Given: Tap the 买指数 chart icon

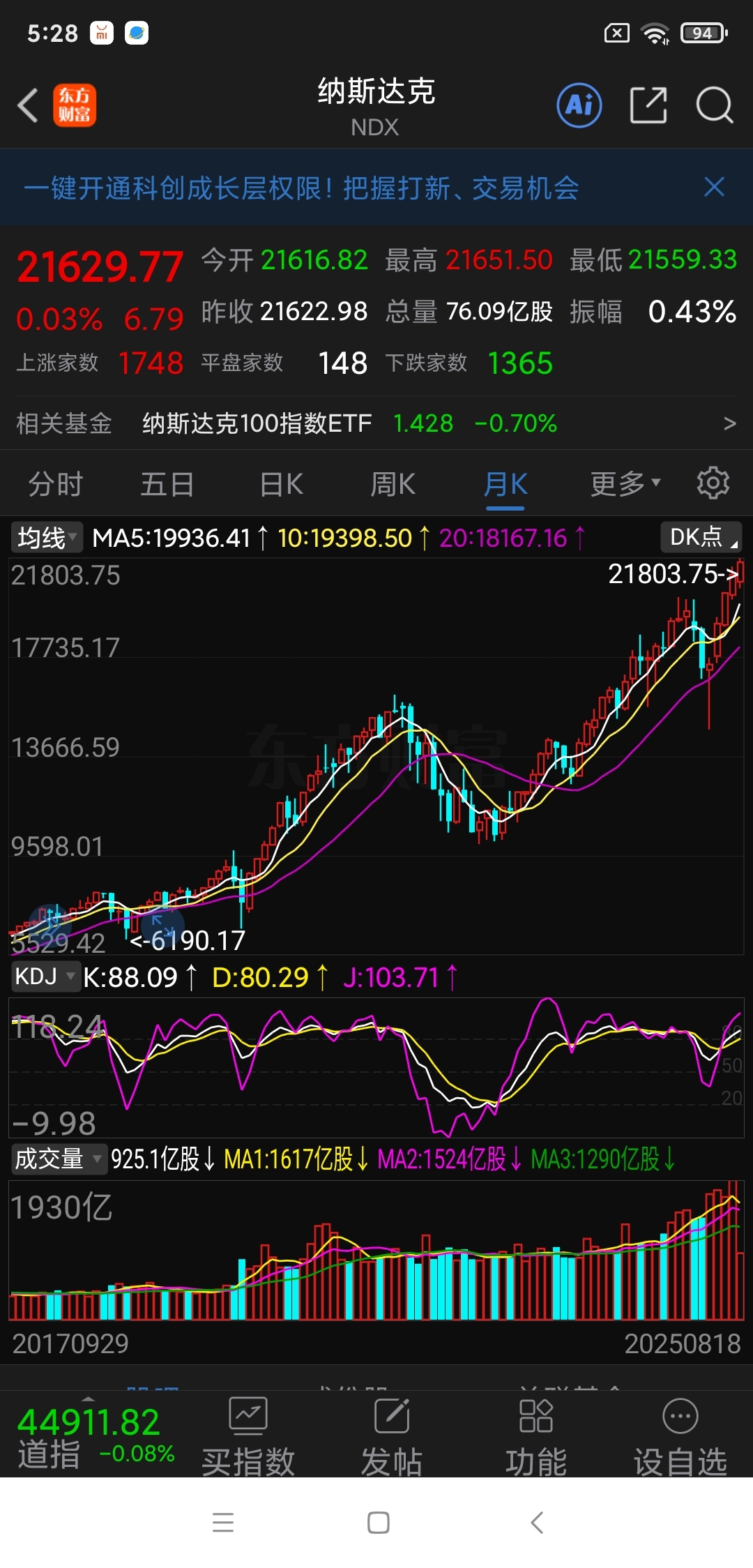Looking at the screenshot, I should pyautogui.click(x=248, y=1416).
